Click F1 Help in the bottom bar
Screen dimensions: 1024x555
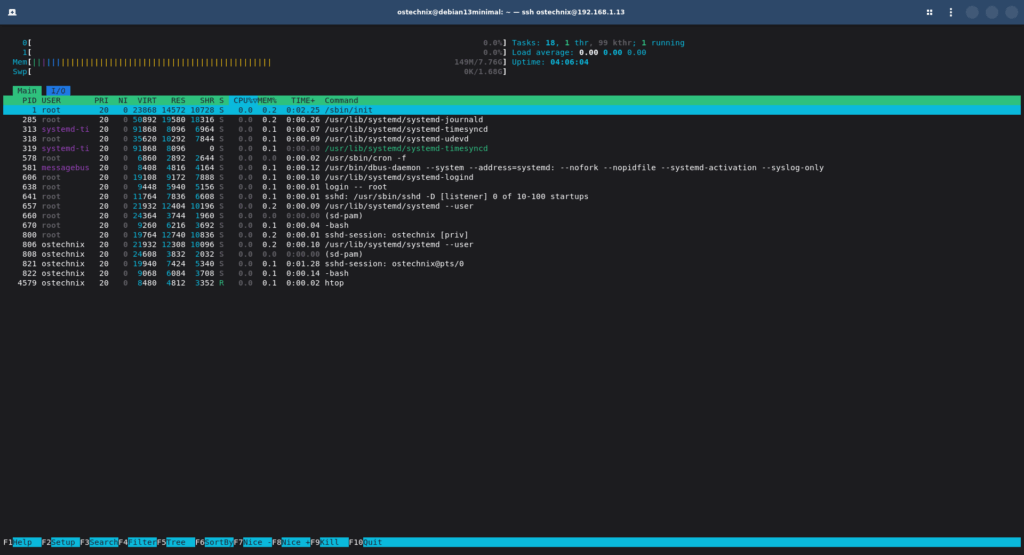pyautogui.click(x=22, y=542)
